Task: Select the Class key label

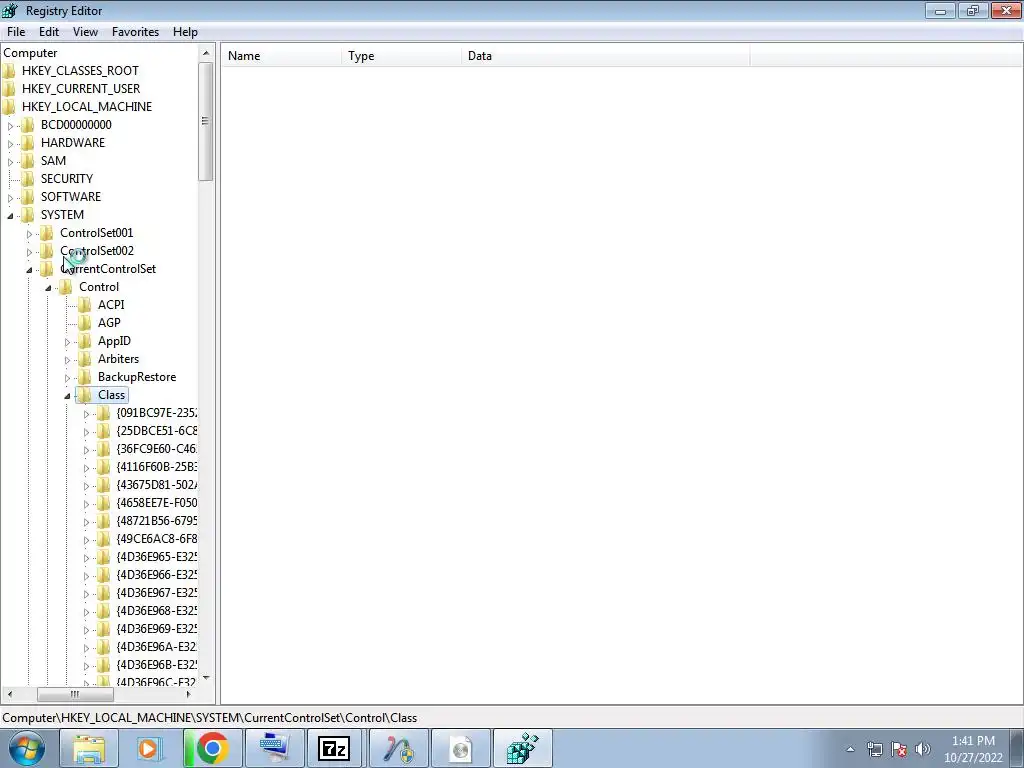Action: pos(111,395)
